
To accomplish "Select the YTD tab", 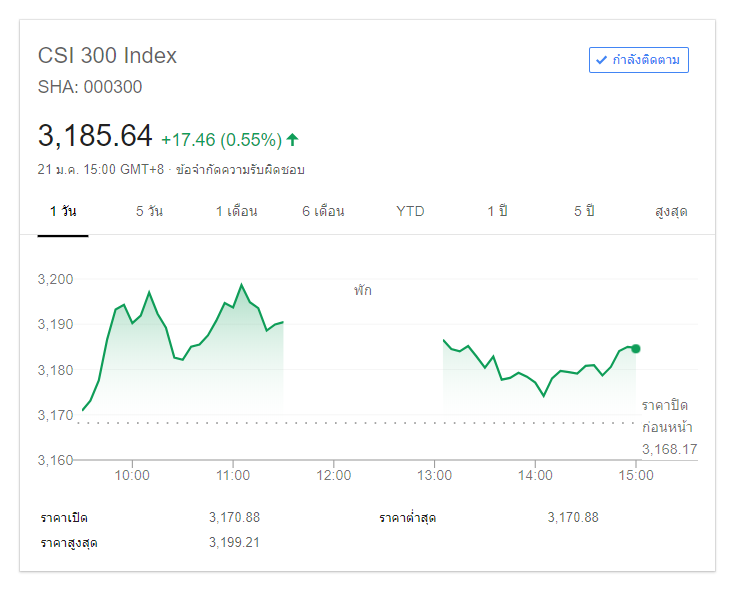I will point(410,211).
